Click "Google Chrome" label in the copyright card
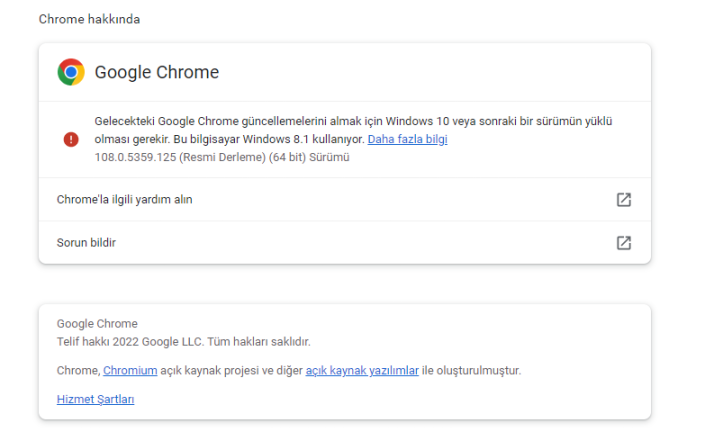The height and width of the screenshot is (441, 723). pyautogui.click(x=97, y=324)
